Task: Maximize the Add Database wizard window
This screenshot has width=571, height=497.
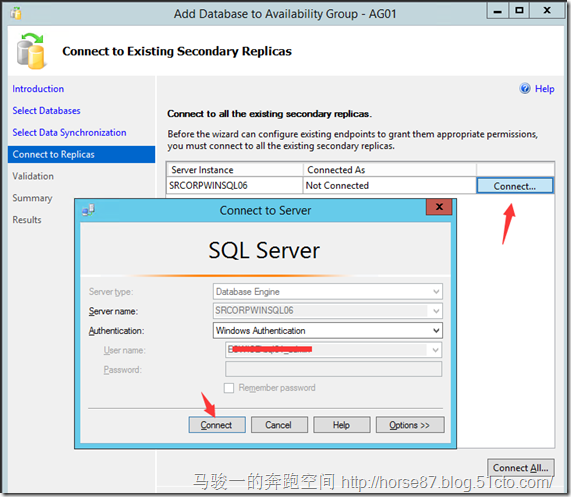Action: [x=519, y=11]
